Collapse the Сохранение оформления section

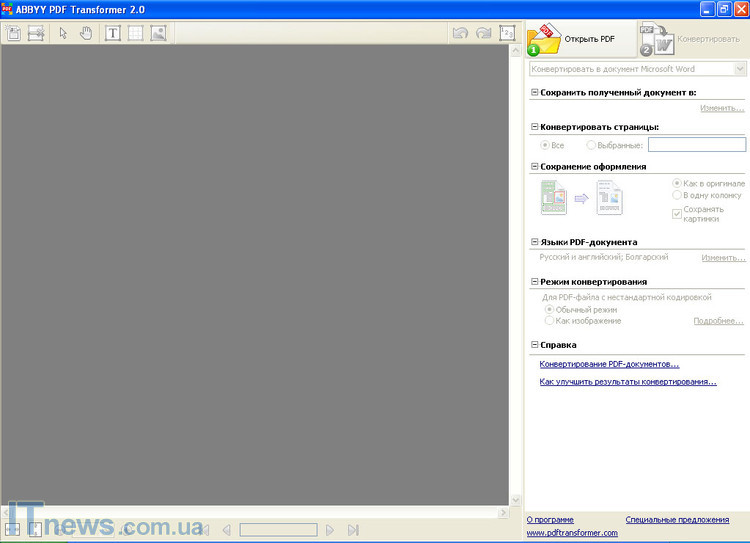535,166
